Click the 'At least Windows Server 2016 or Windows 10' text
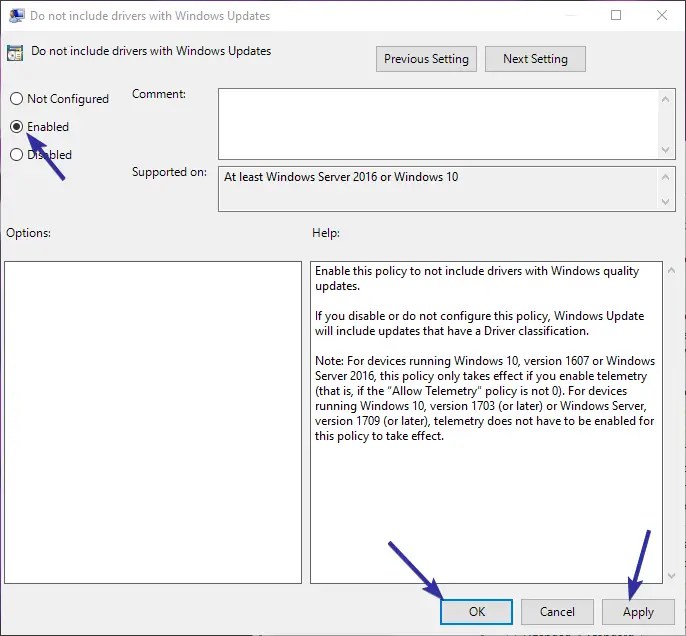 (341, 177)
